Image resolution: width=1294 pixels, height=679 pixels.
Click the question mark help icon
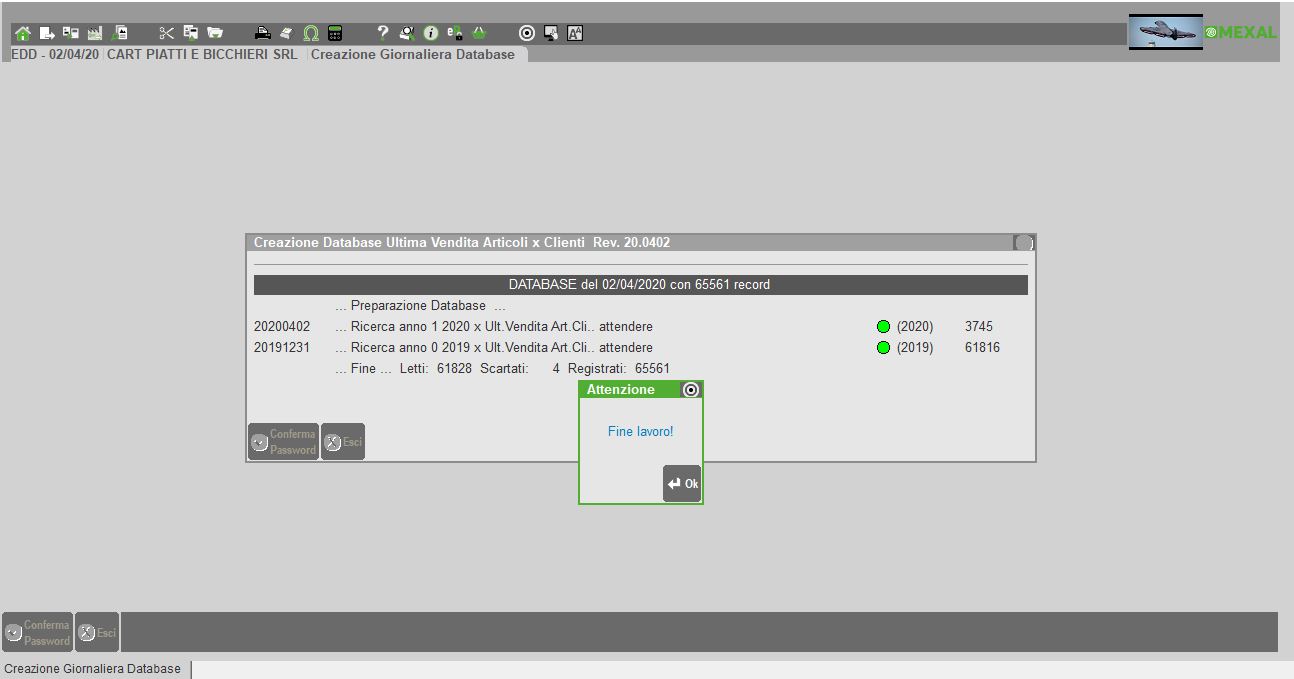tap(382, 33)
